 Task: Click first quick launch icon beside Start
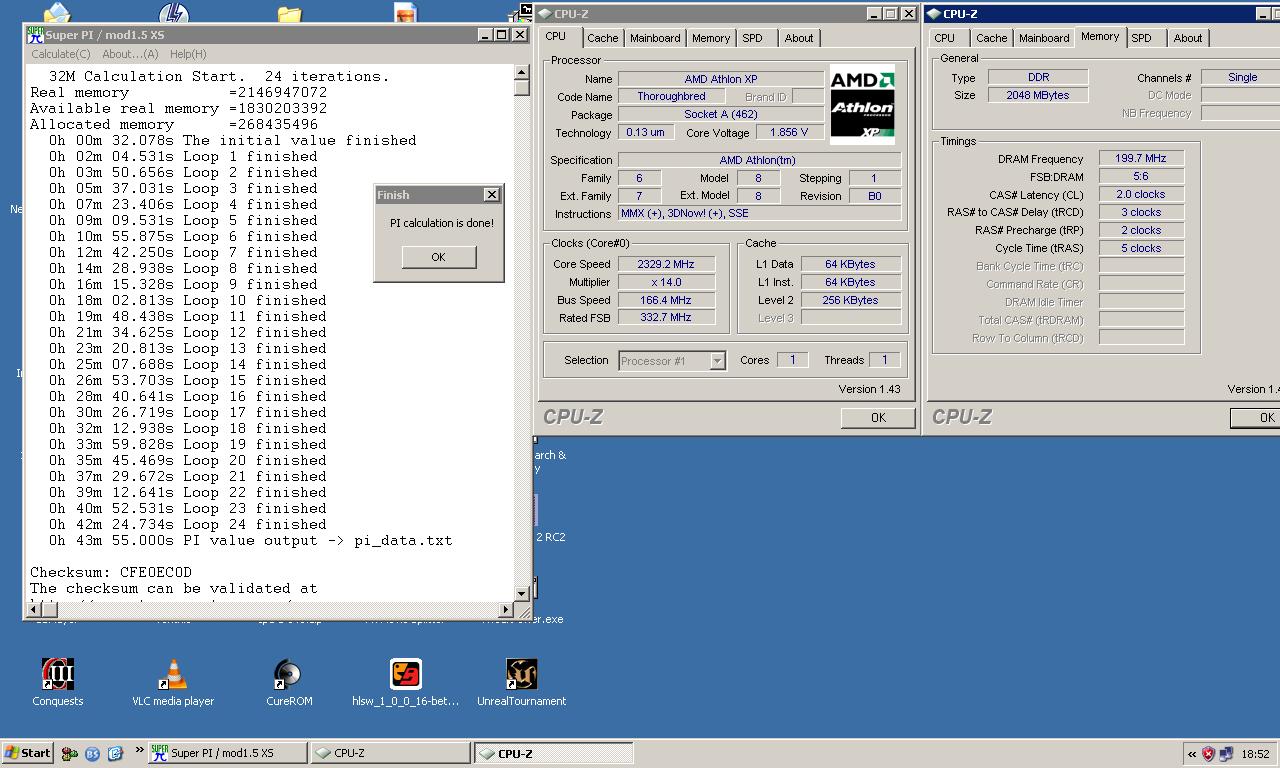coord(69,753)
